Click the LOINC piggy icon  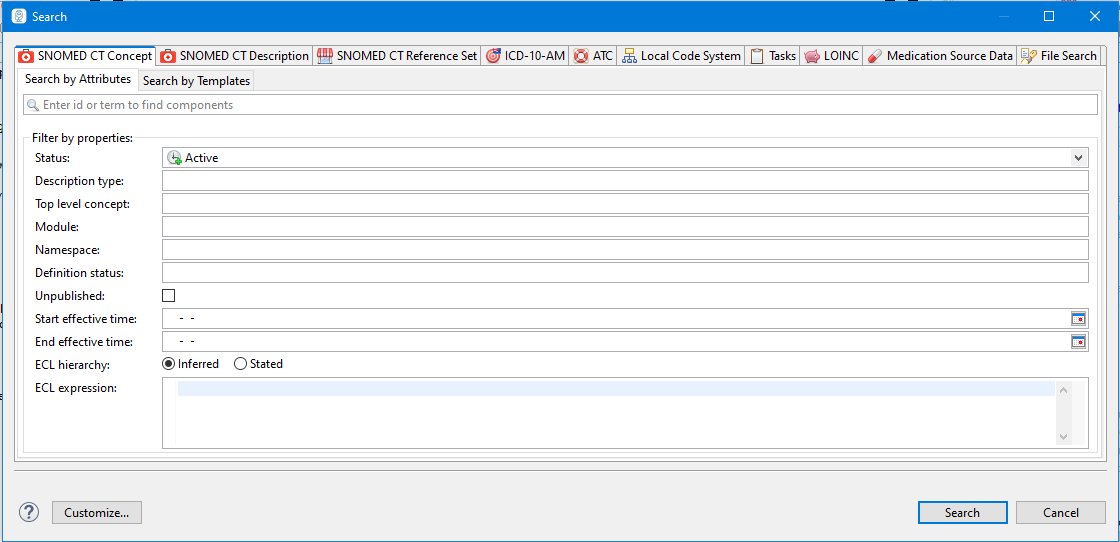click(812, 56)
